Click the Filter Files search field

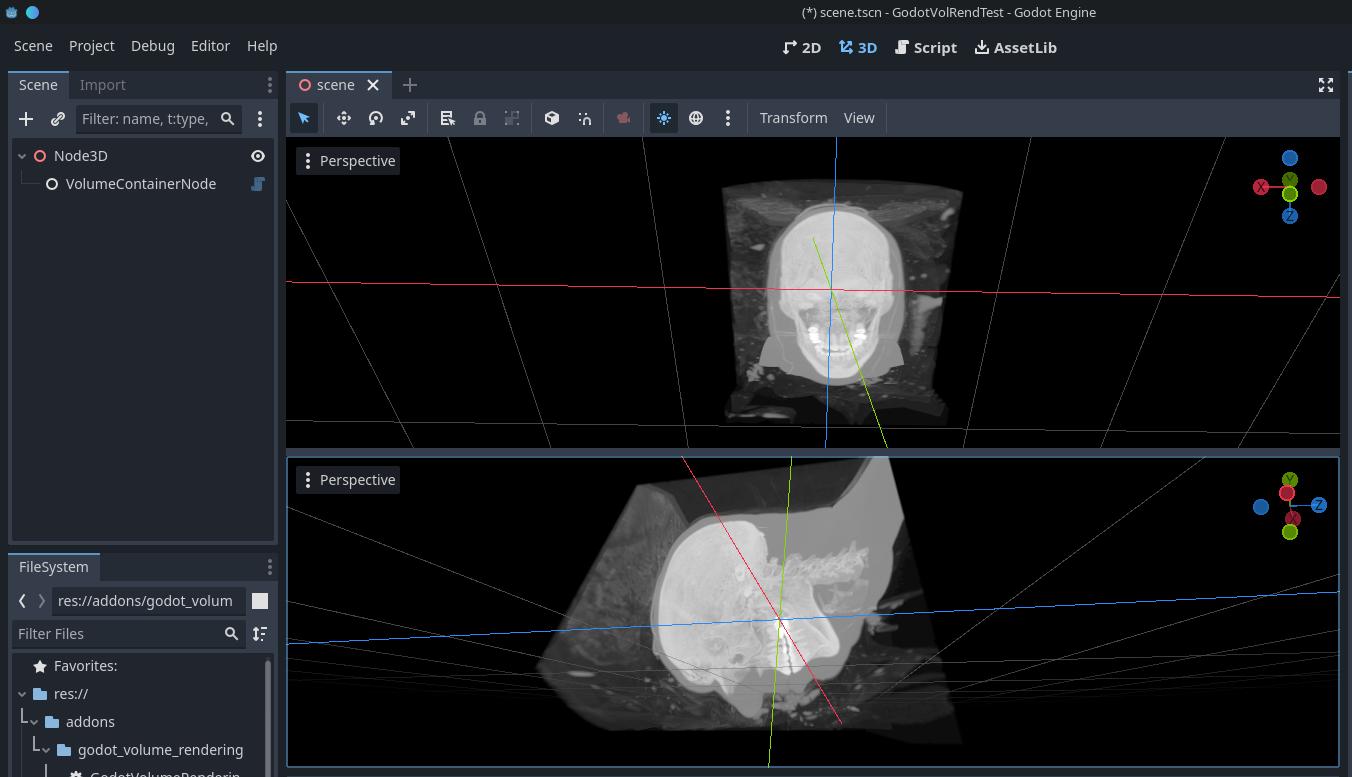point(118,634)
